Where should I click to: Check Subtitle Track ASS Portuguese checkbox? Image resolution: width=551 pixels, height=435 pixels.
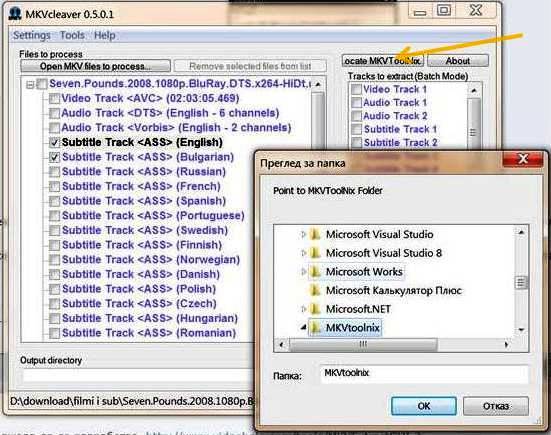(54, 216)
